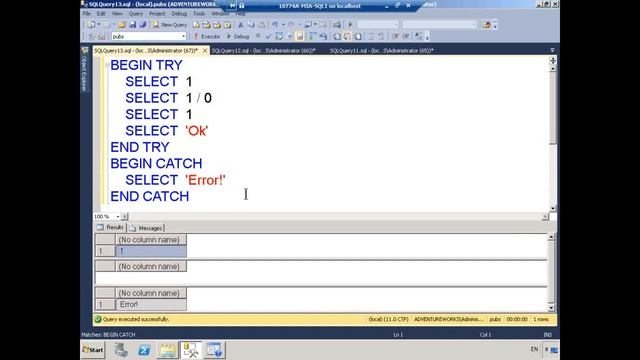
Task: Click the 'Ok' string in the query
Action: 197,131
